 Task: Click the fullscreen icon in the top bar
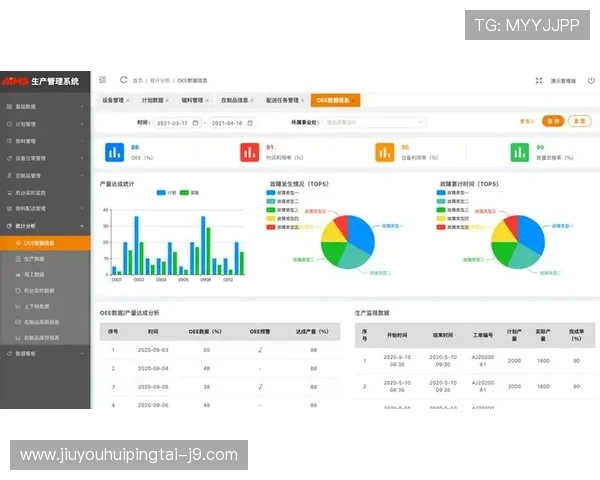coord(539,81)
